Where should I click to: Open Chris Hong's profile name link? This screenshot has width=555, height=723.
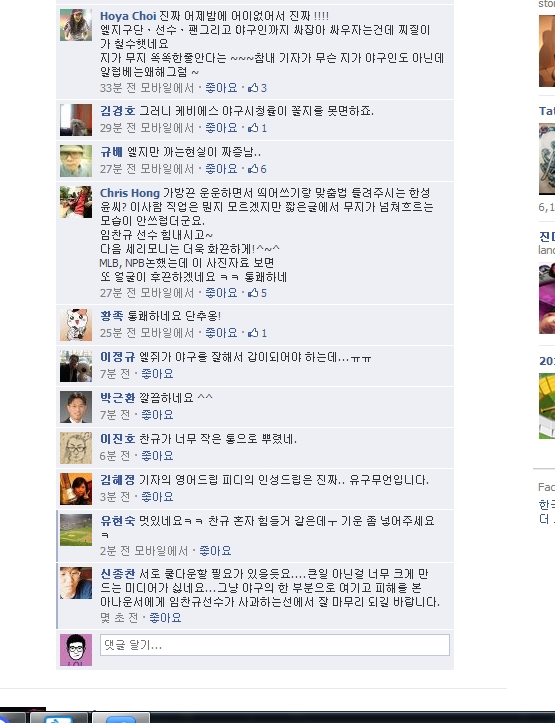pyautogui.click(x=130, y=193)
